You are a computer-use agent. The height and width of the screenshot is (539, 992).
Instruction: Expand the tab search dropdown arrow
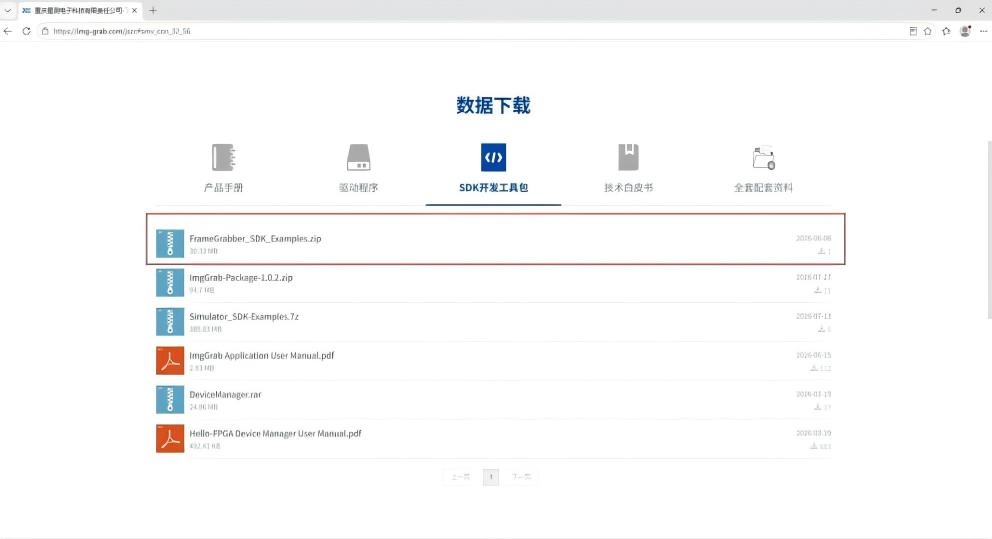(8, 10)
